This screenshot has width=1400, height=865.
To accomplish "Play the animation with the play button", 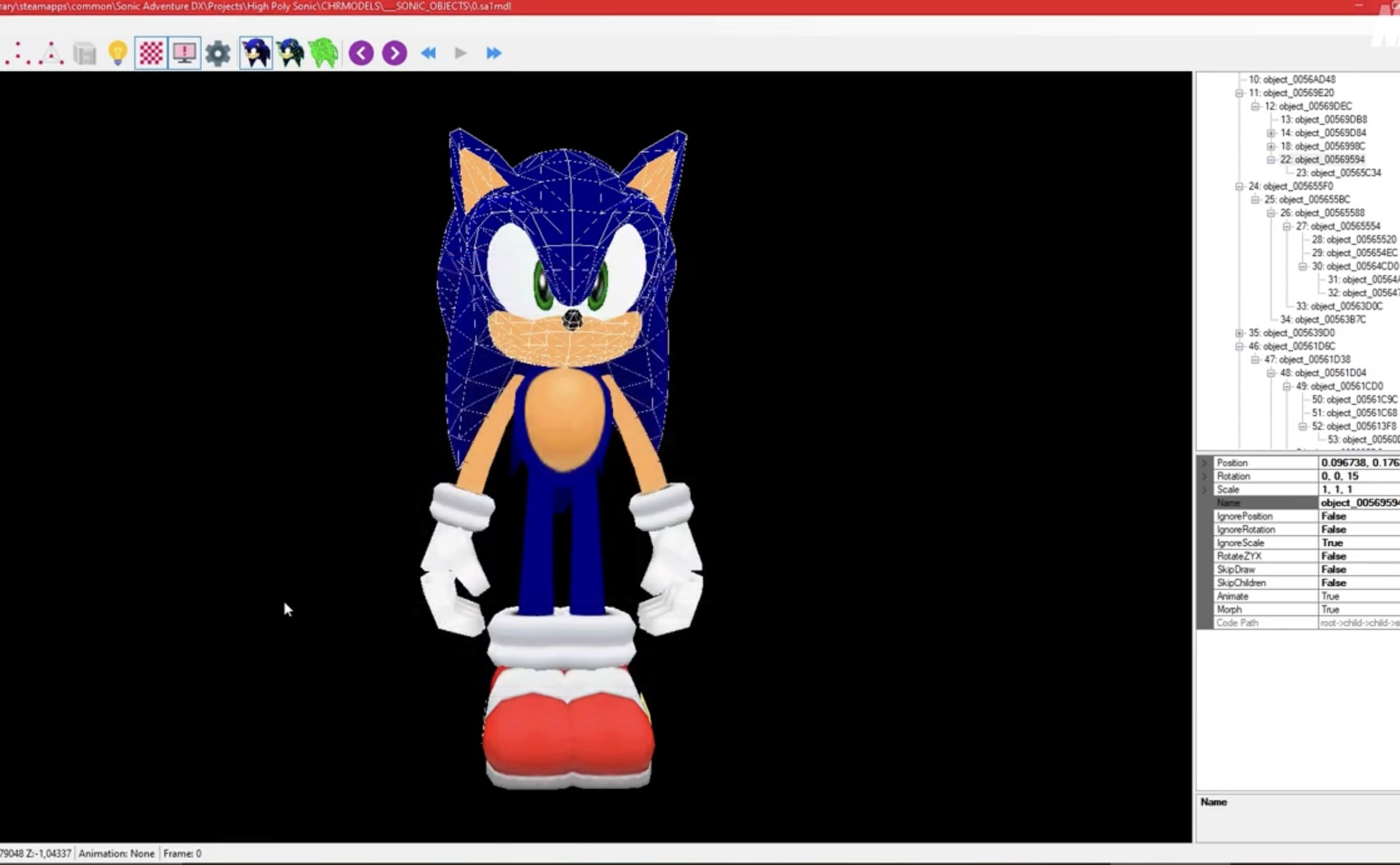I will tap(460, 53).
